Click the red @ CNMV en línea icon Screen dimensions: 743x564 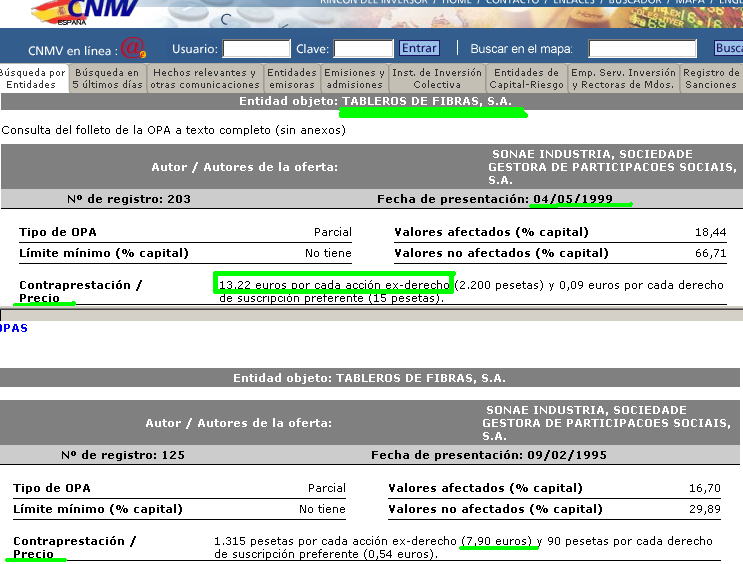click(133, 48)
